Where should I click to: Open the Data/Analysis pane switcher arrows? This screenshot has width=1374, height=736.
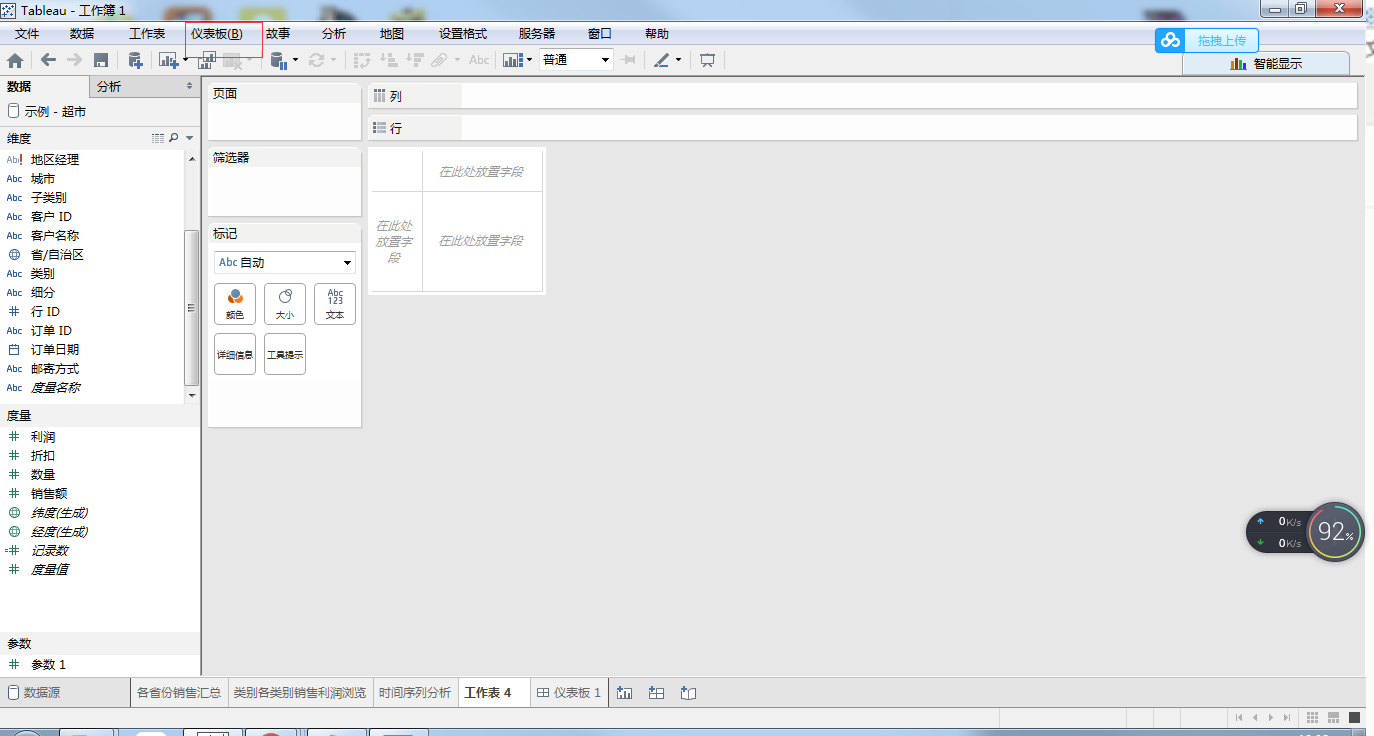tap(190, 87)
